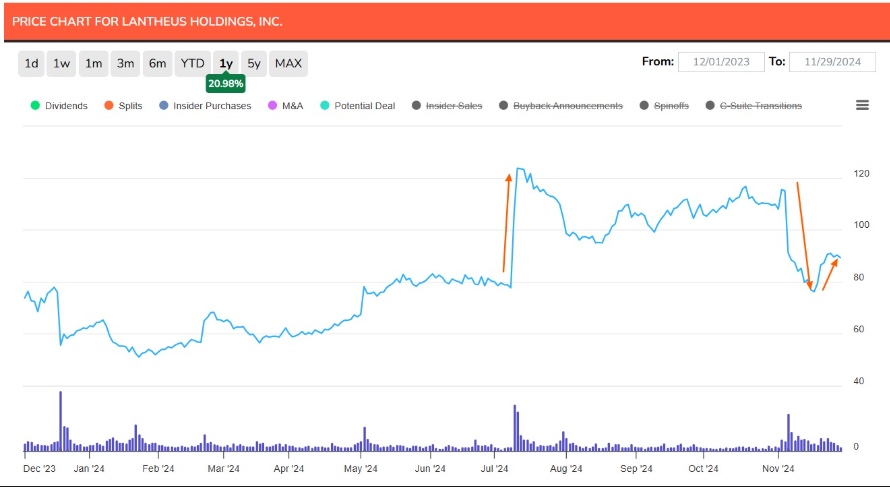This screenshot has width=890, height=487.
Task: Select the 1w time range
Action: point(62,64)
